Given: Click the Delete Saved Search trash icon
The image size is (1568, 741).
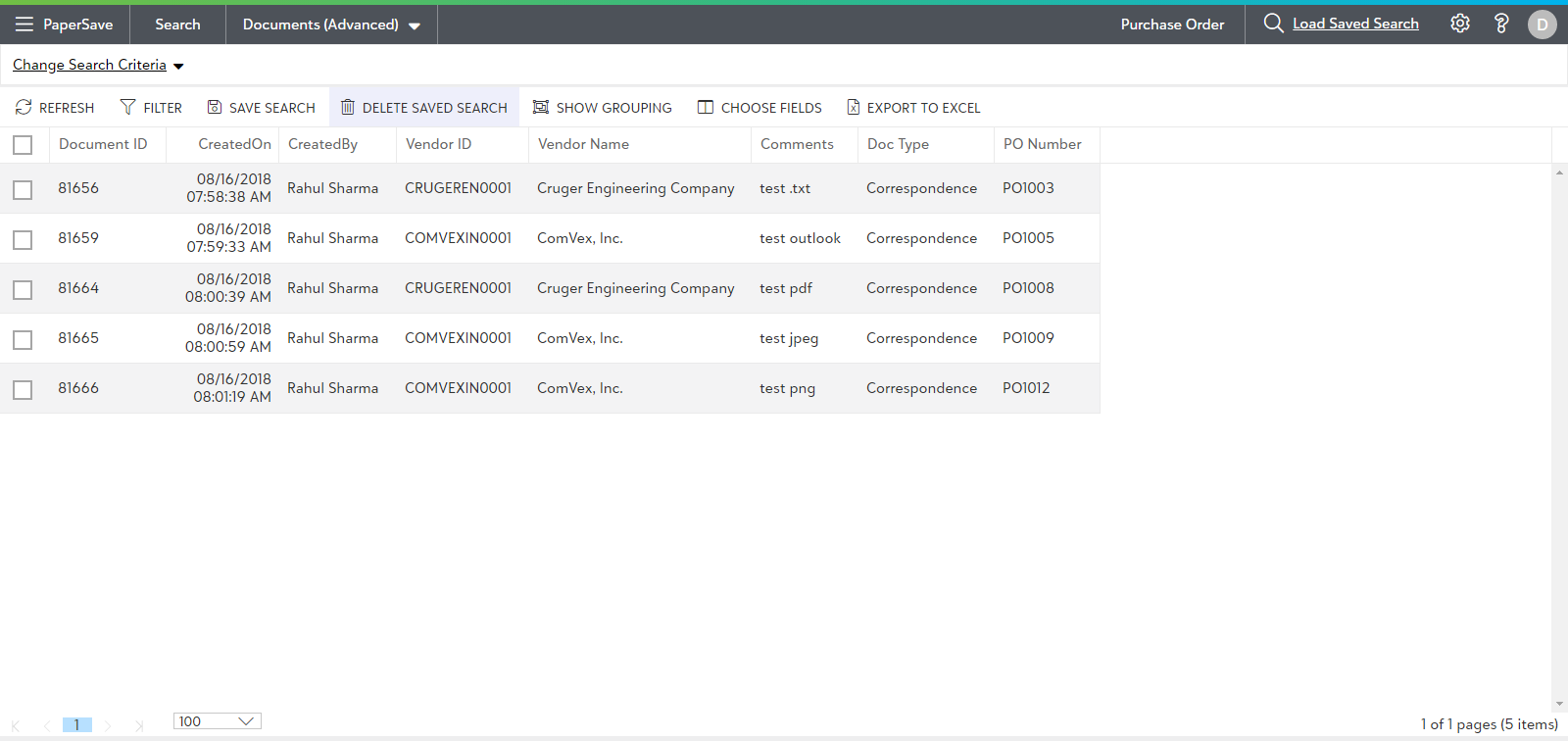Looking at the screenshot, I should 347,107.
